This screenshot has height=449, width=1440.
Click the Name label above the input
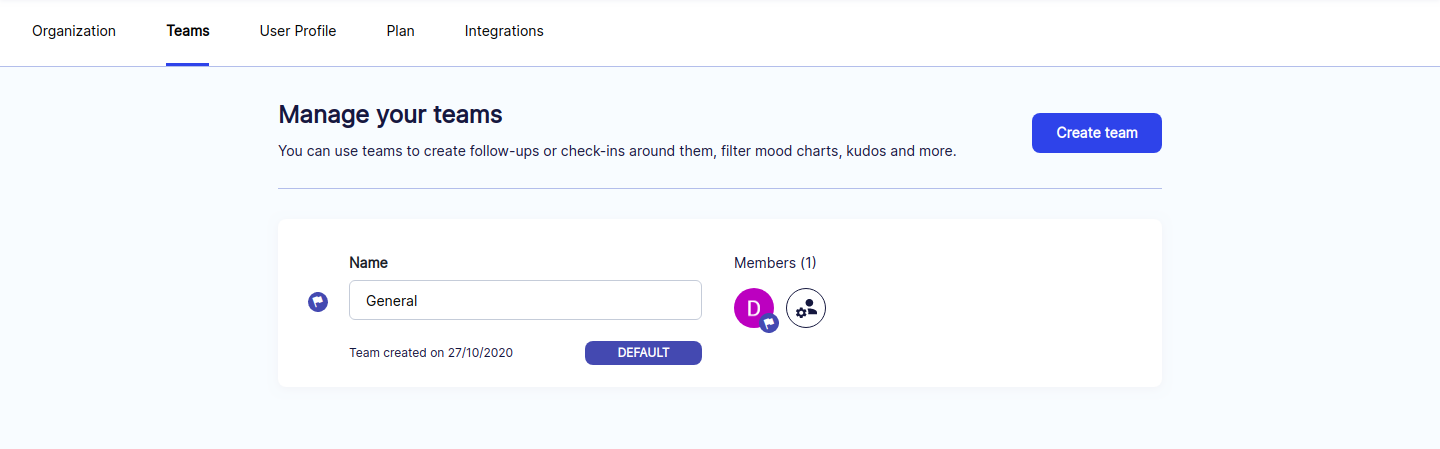tap(368, 263)
